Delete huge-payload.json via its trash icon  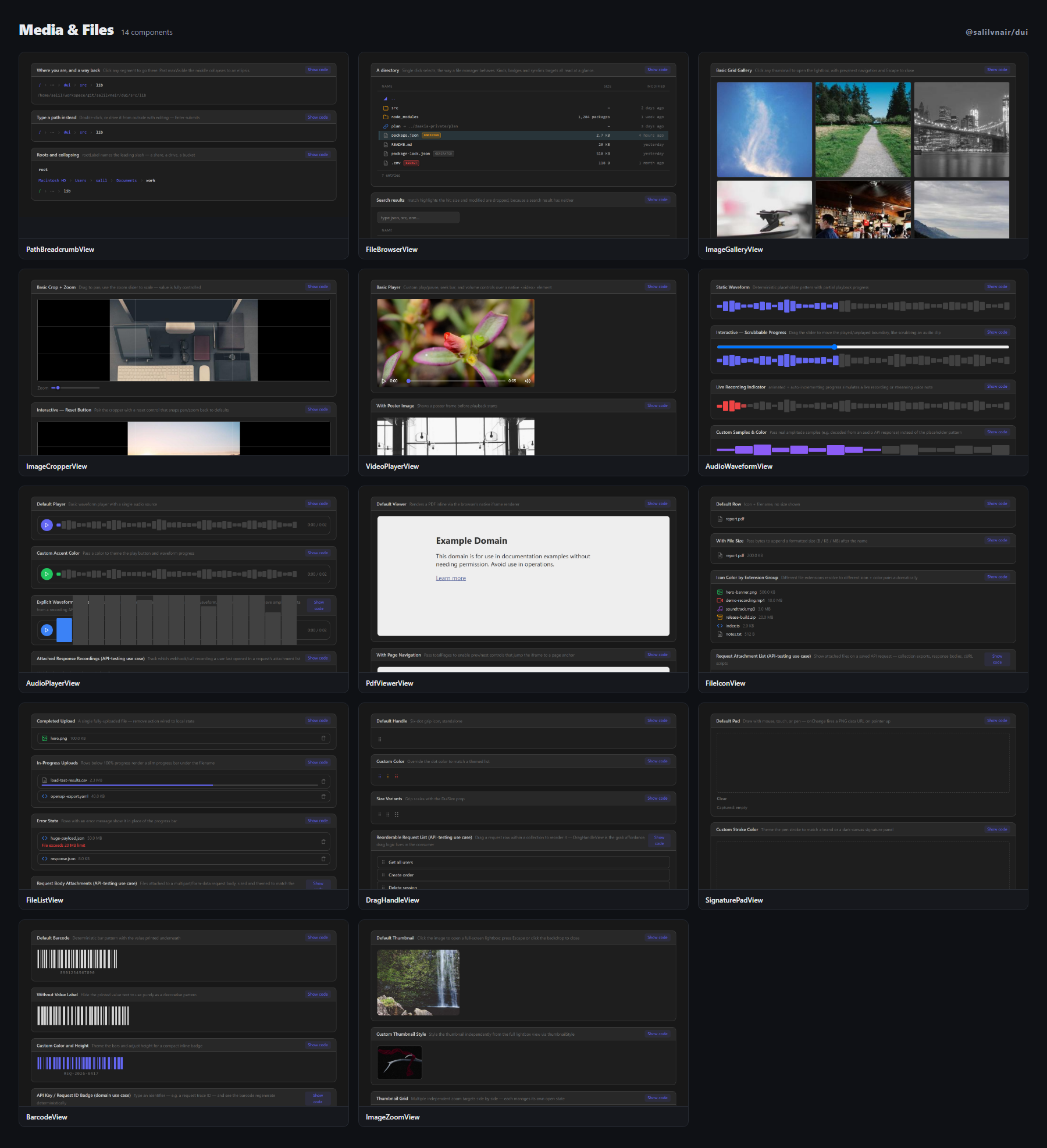coord(323,842)
